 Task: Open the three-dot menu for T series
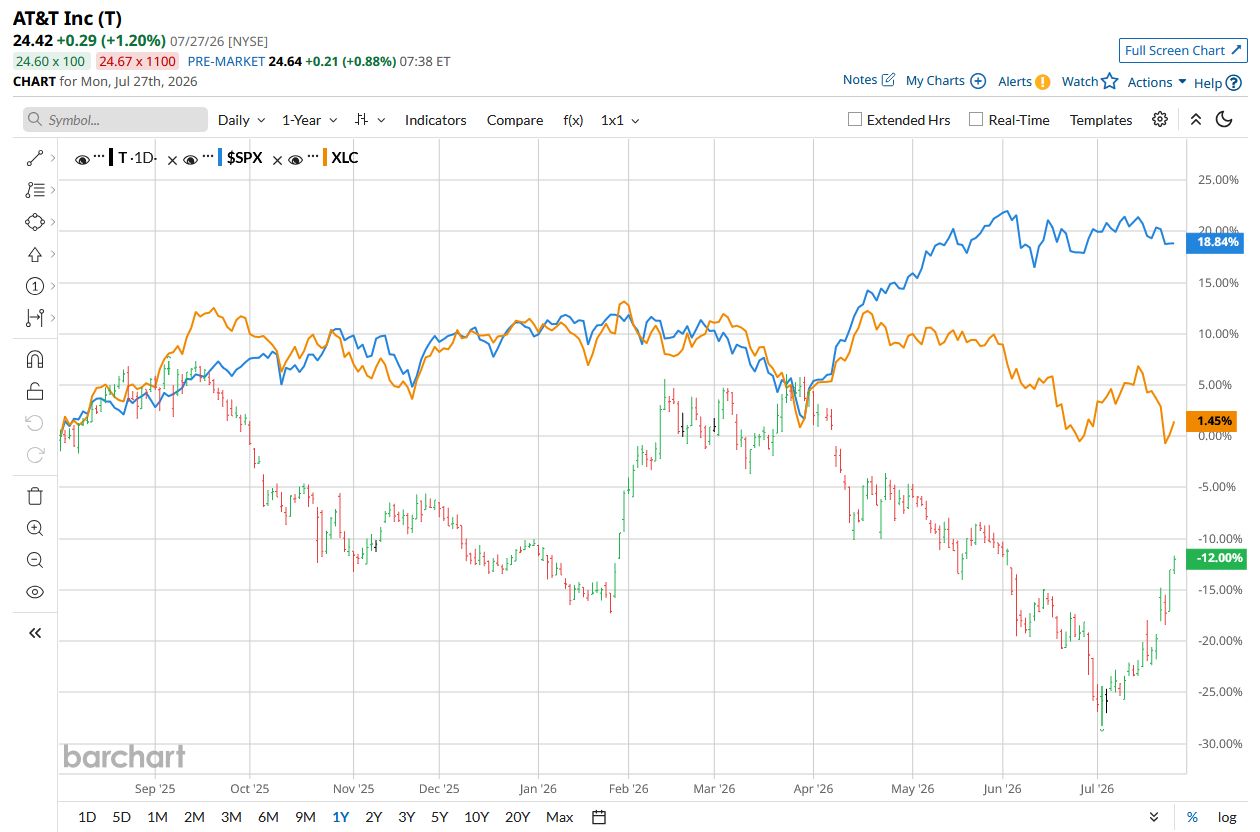coord(99,157)
